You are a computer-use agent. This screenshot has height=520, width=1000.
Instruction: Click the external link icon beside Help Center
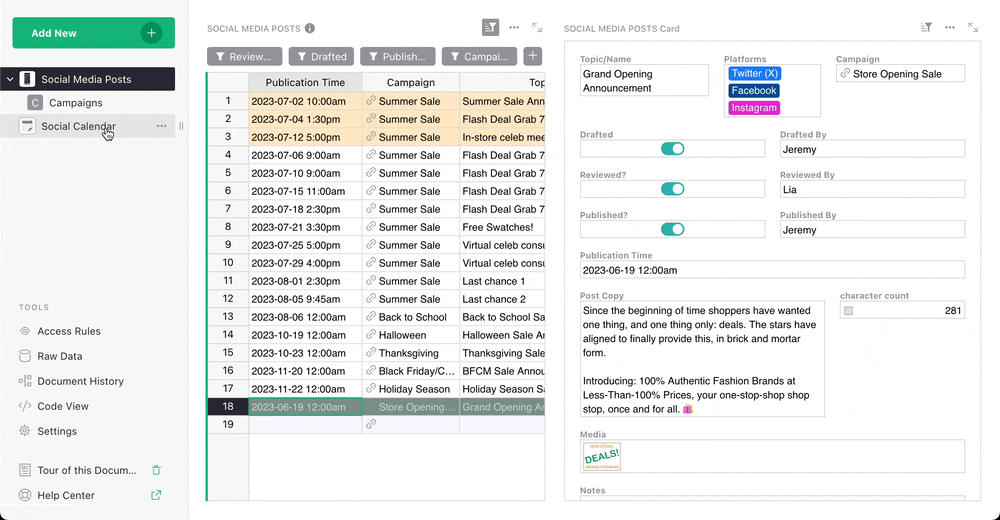click(x=156, y=495)
